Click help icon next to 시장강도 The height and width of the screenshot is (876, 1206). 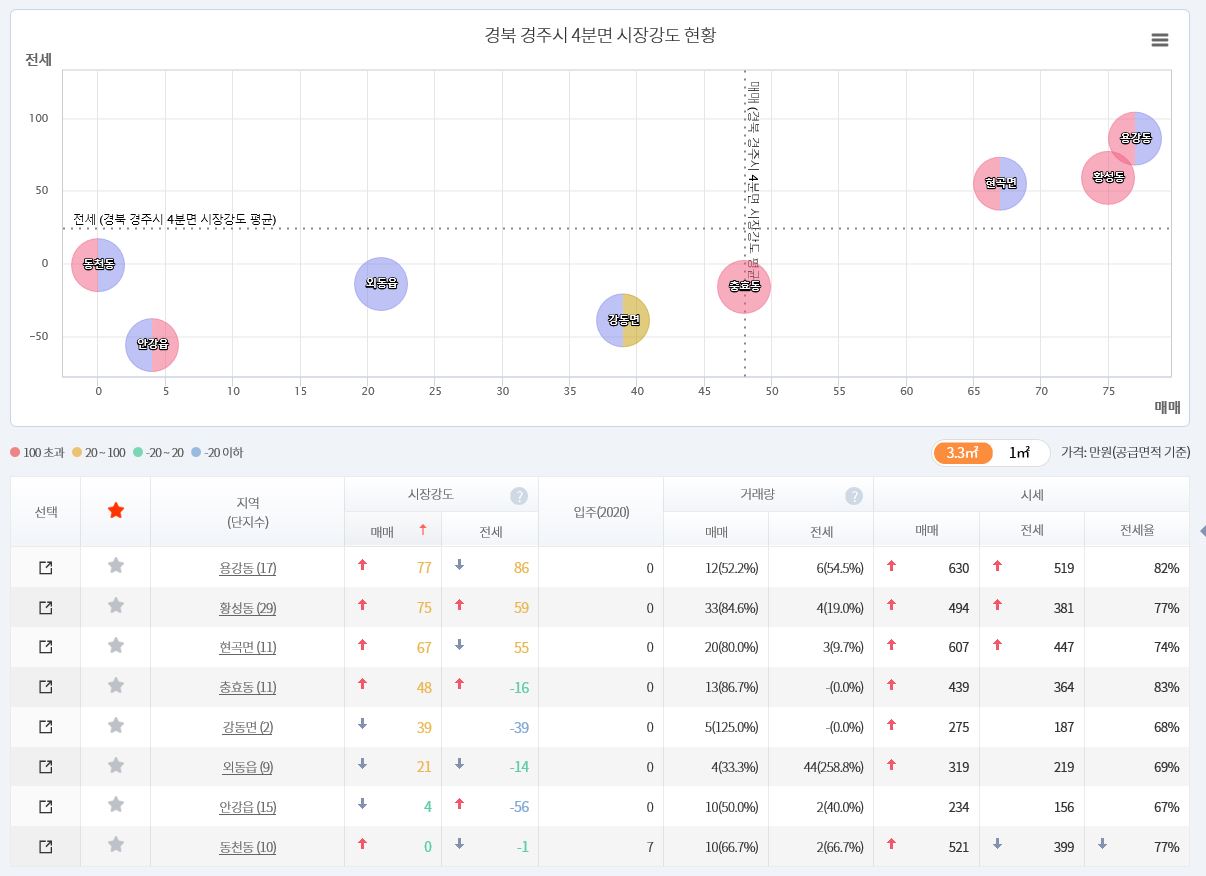click(519, 496)
